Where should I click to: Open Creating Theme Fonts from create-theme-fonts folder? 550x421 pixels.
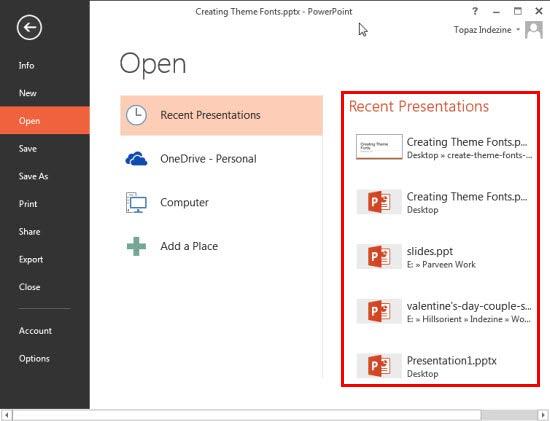[444, 148]
